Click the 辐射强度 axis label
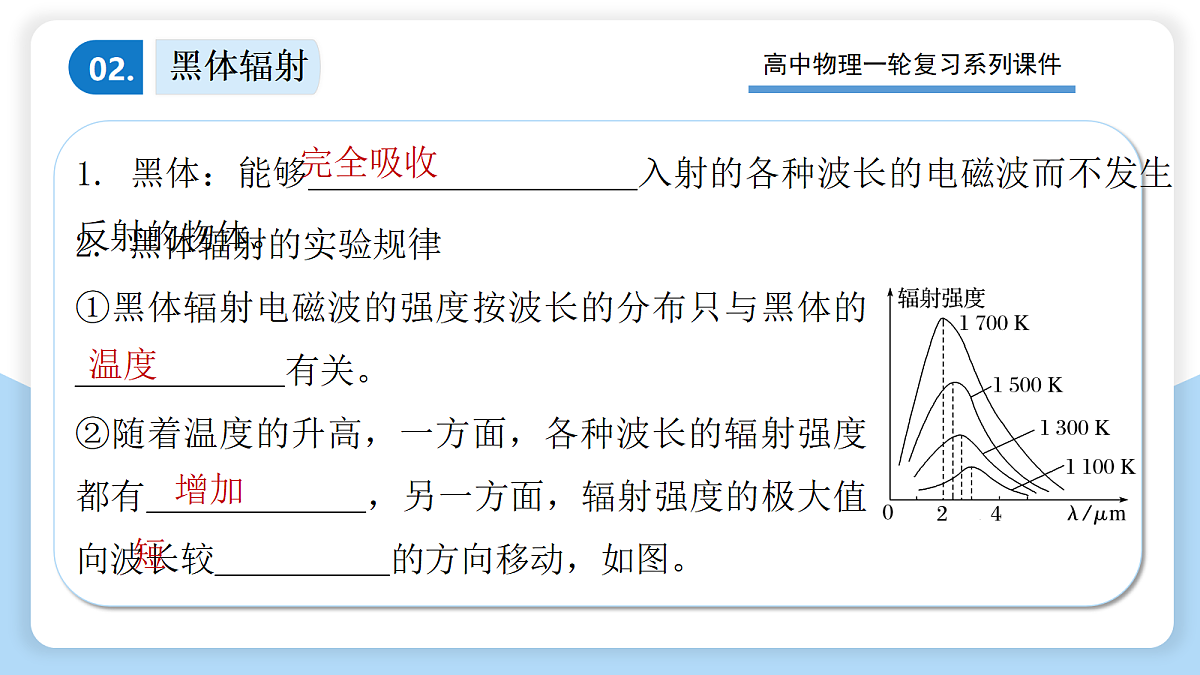1200x675 pixels. [941, 297]
